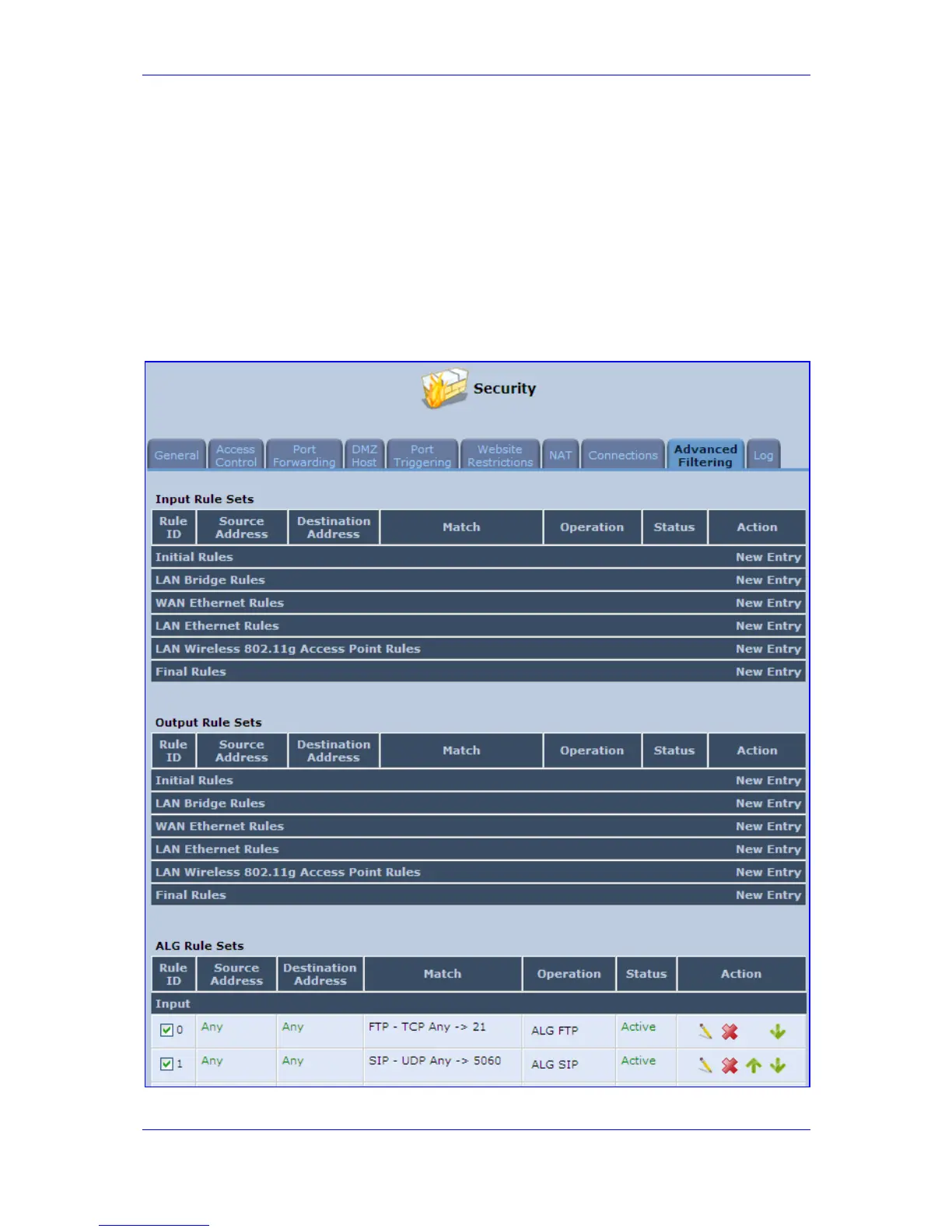Add New Entry to Output Final Rules
Screen dimensions: 952x1232
[768, 894]
